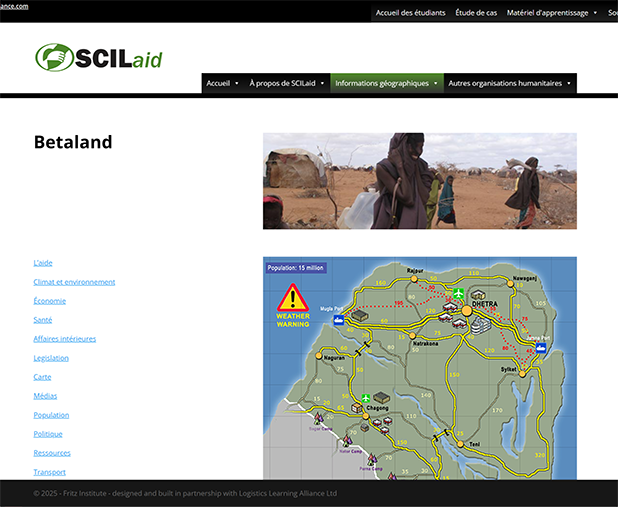Open Autres organisations humanitaires menu
The height and width of the screenshot is (507, 618).
click(x=505, y=83)
